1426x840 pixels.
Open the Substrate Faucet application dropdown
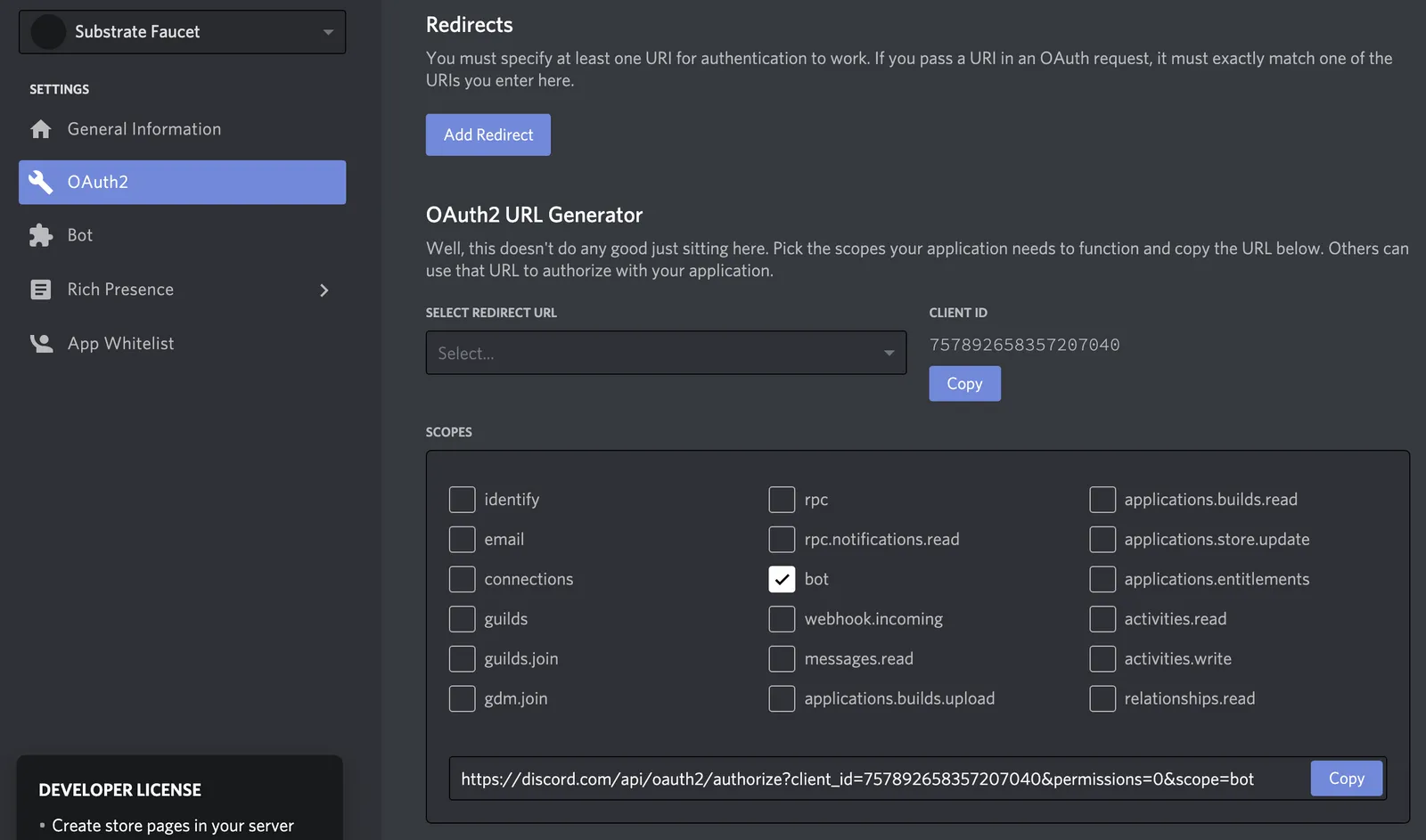pos(182,32)
